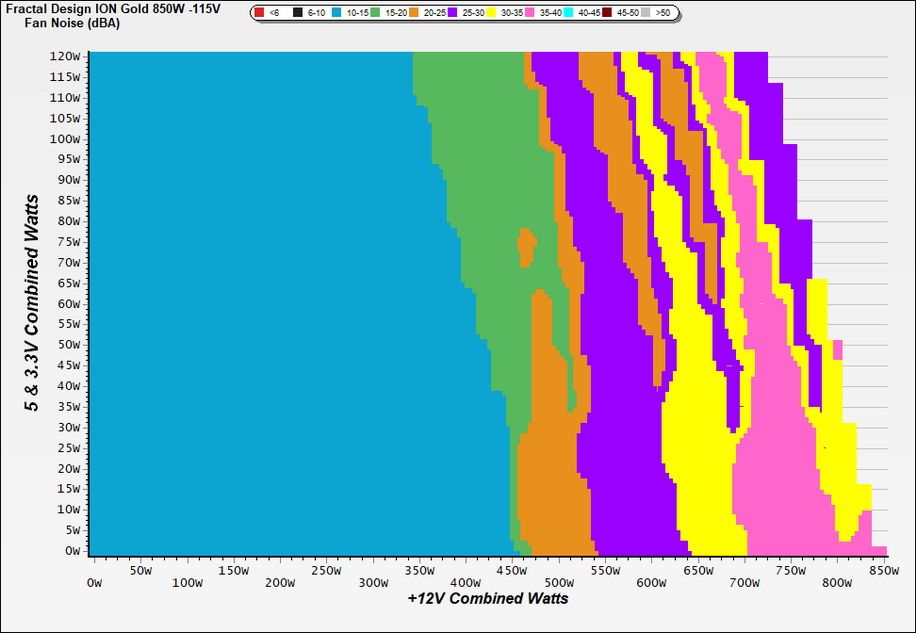This screenshot has height=633, width=916.
Task: Click the 85W y-axis label
Action: click(68, 201)
